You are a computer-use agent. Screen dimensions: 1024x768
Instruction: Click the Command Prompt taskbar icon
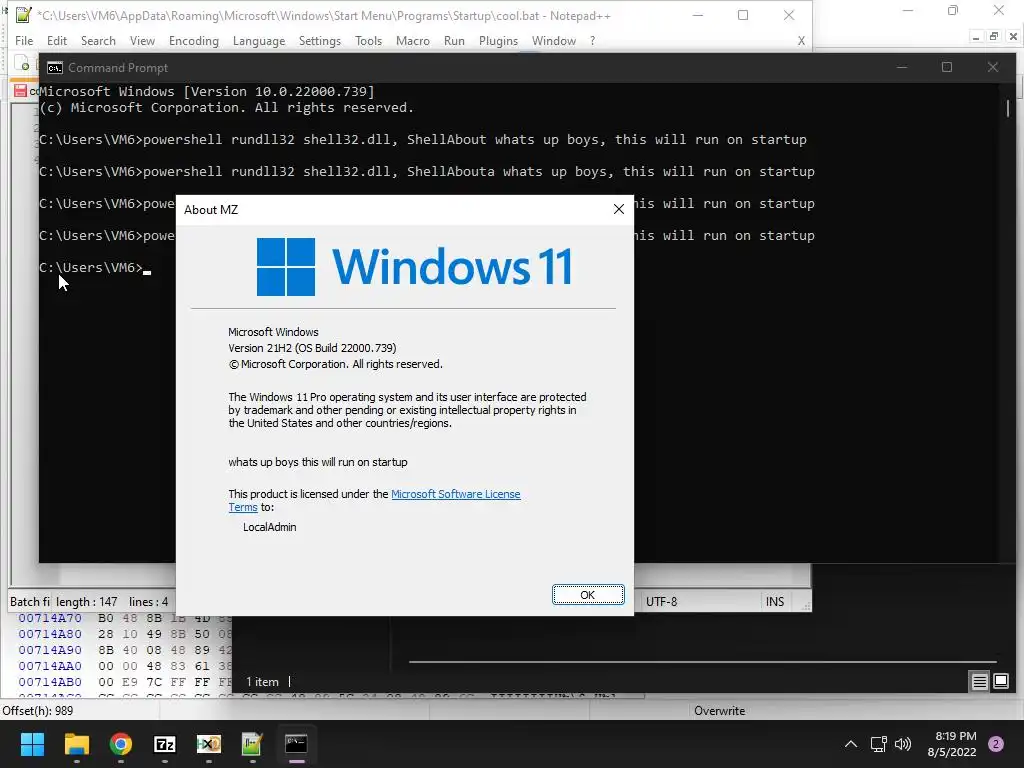296,744
